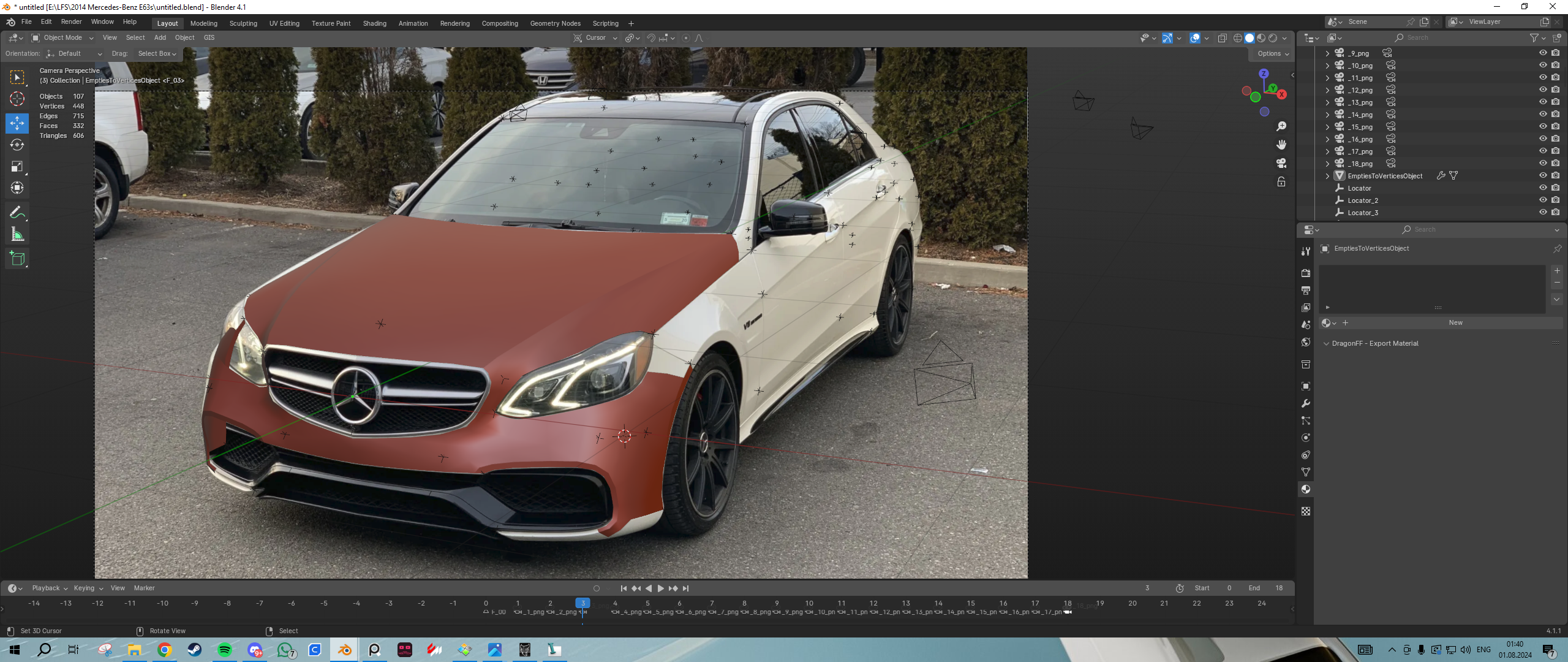Image resolution: width=1568 pixels, height=662 pixels.
Task: Open the Render menu
Action: point(71,22)
